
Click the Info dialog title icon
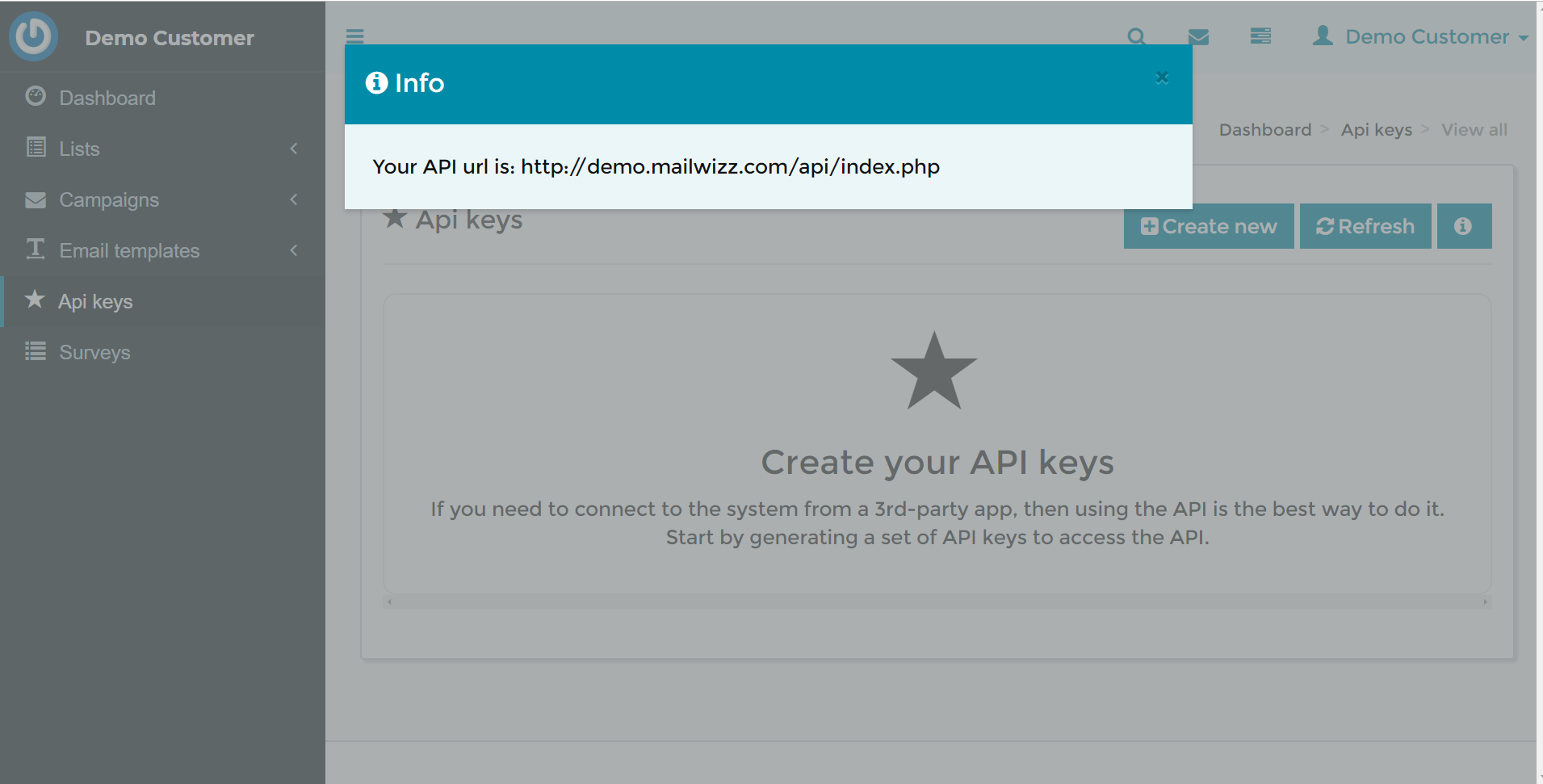tap(376, 82)
